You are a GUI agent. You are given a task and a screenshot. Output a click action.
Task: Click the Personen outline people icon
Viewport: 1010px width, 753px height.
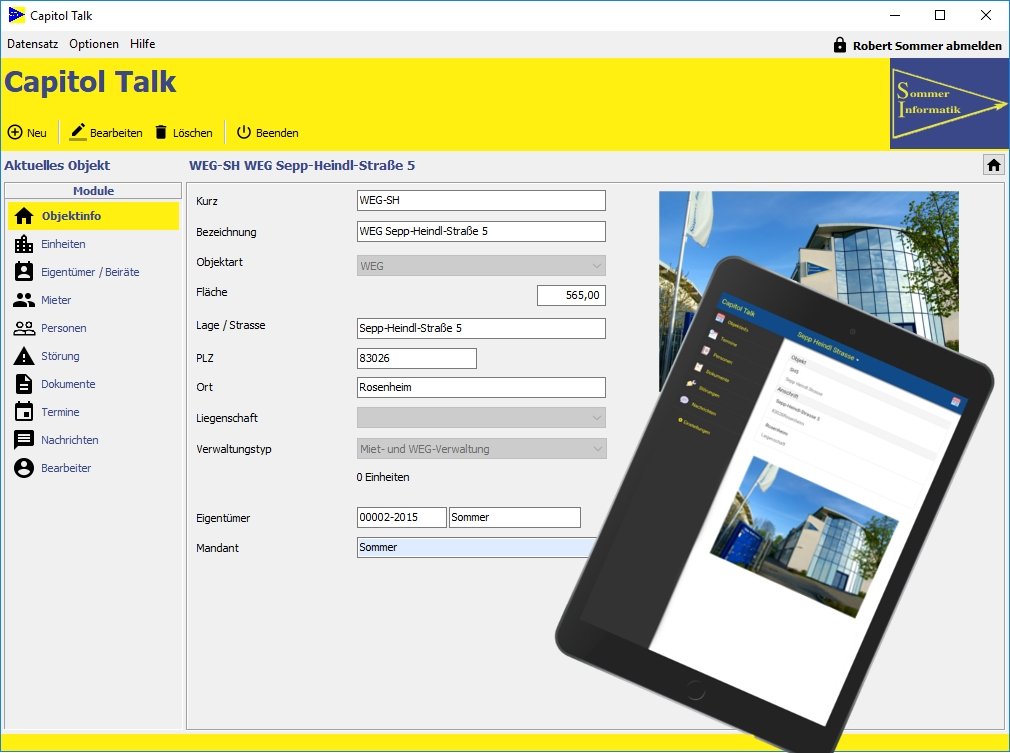[x=24, y=328]
